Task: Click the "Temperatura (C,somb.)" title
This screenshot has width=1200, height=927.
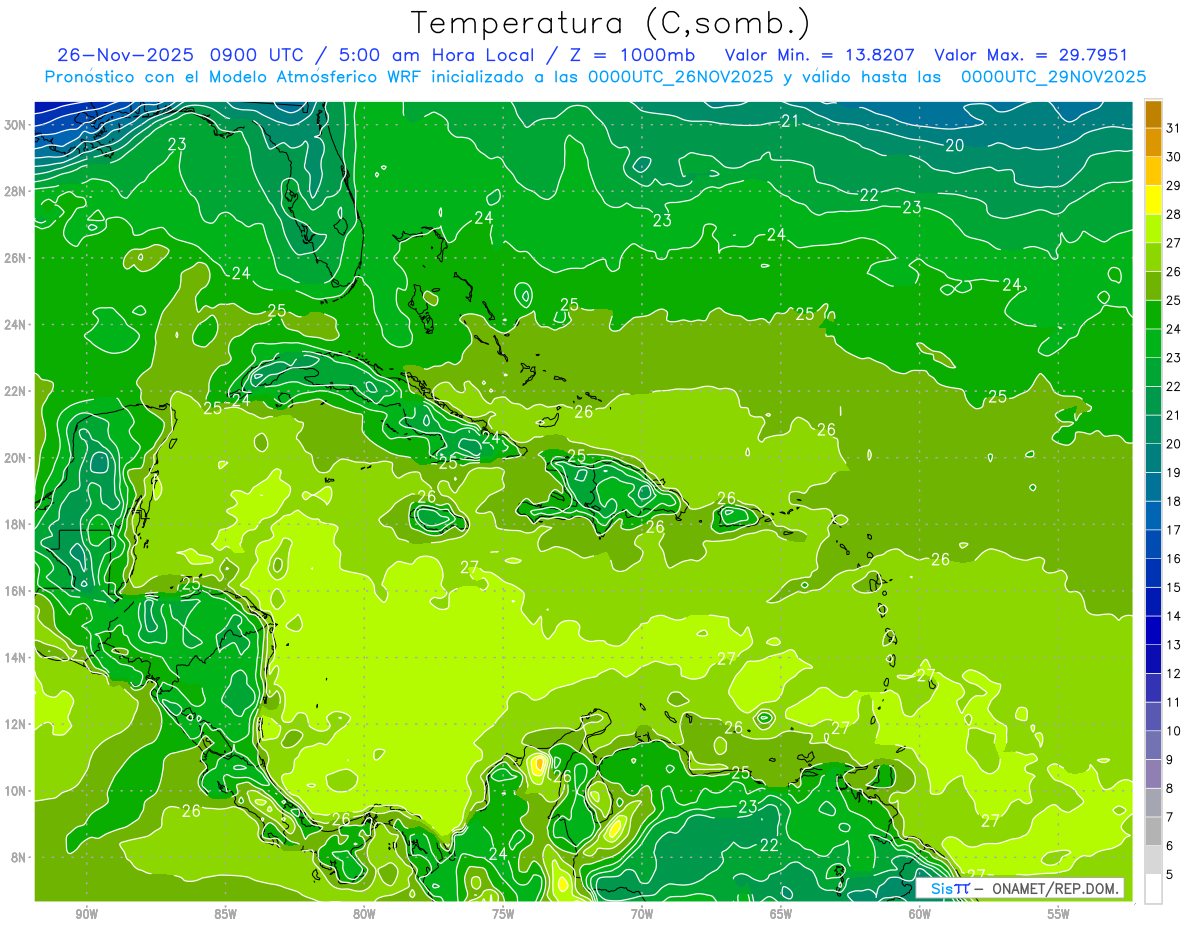Action: click(611, 24)
